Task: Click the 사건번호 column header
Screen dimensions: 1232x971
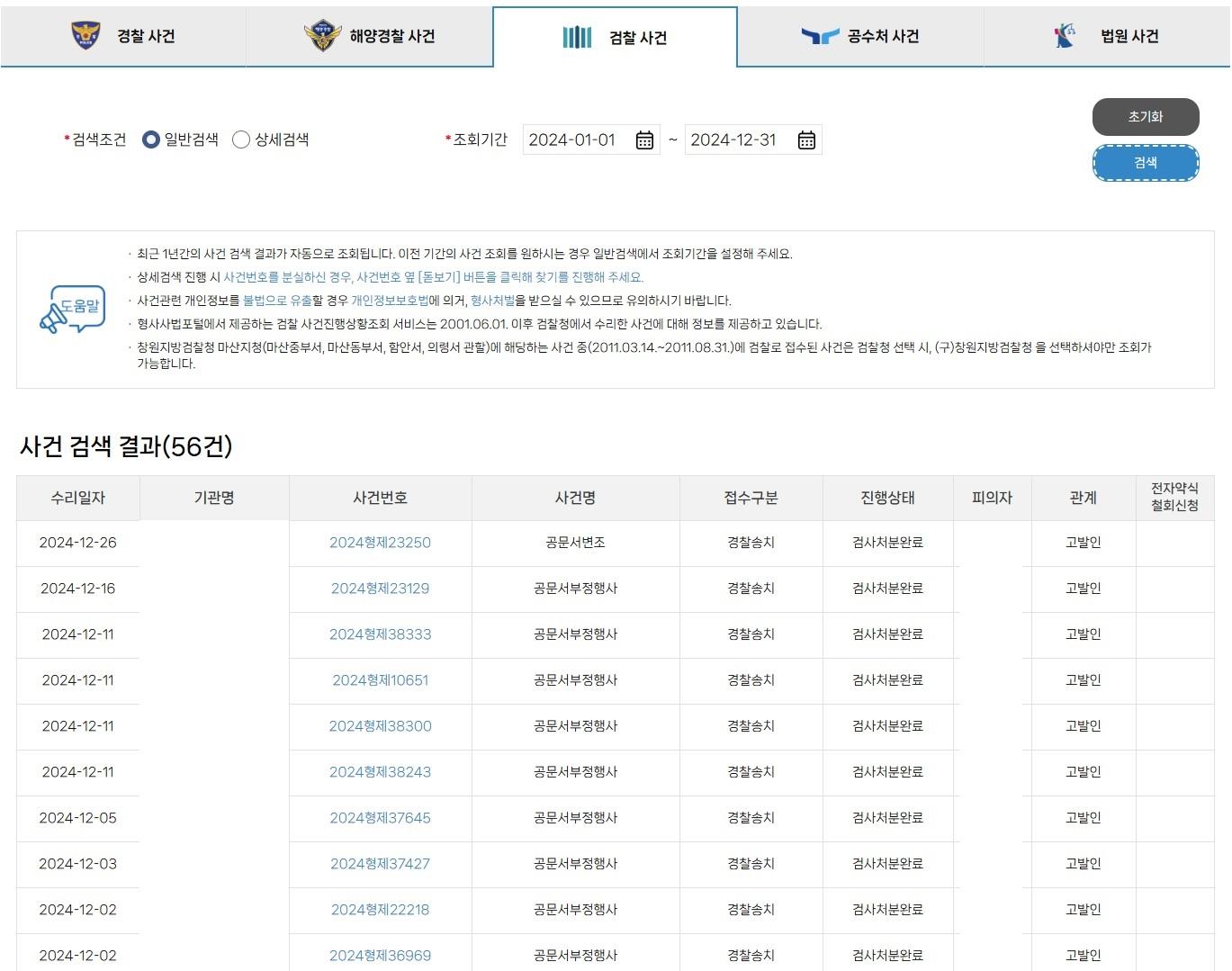Action: click(380, 498)
